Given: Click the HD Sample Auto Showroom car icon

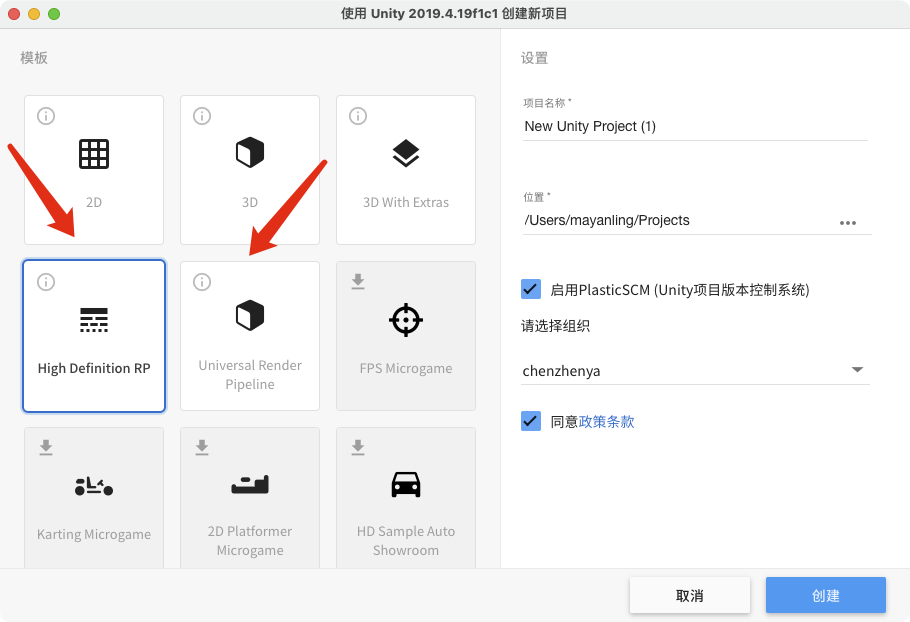Looking at the screenshot, I should point(406,484).
